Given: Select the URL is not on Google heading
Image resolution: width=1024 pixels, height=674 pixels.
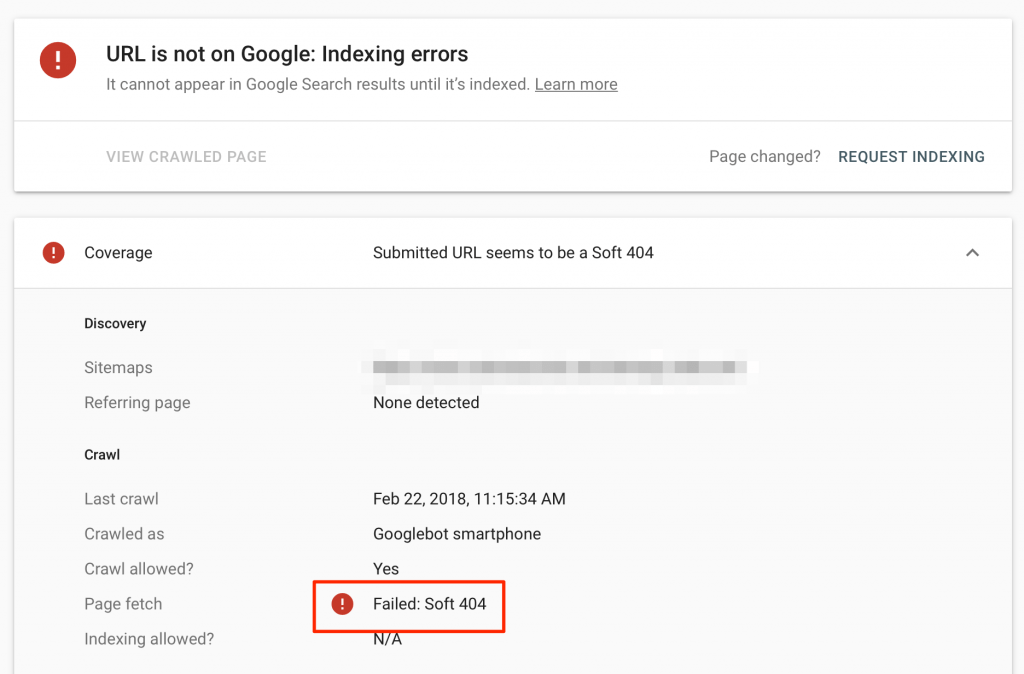Looking at the screenshot, I should point(287,54).
